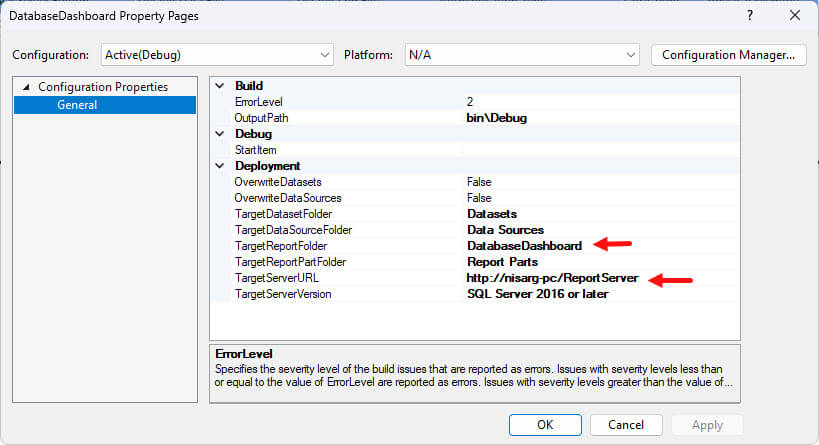Select the OverwriteDatasets property name

pyautogui.click(x=278, y=182)
